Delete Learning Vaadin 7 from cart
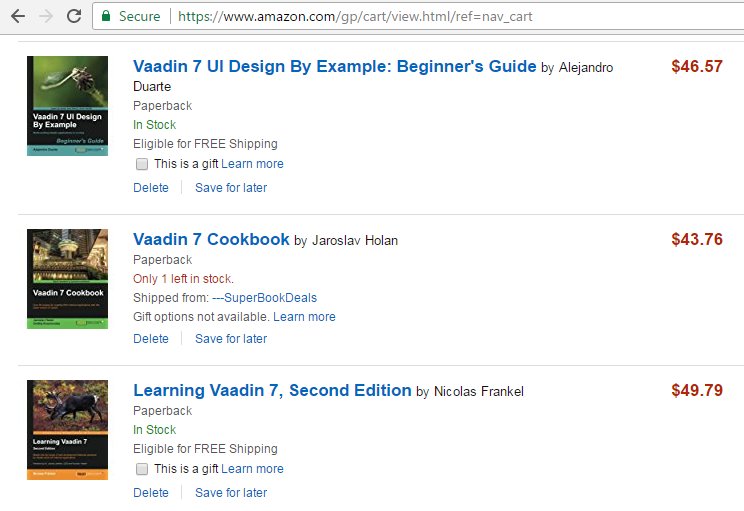744x511 pixels. point(151,493)
